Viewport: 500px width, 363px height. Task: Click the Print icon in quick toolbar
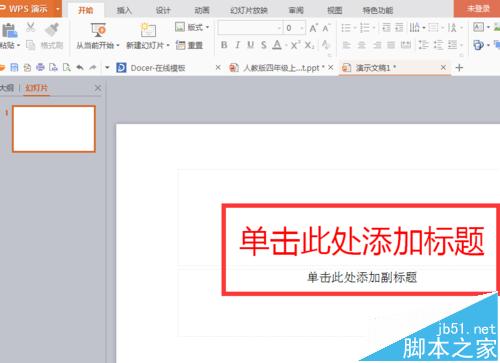[x=40, y=68]
